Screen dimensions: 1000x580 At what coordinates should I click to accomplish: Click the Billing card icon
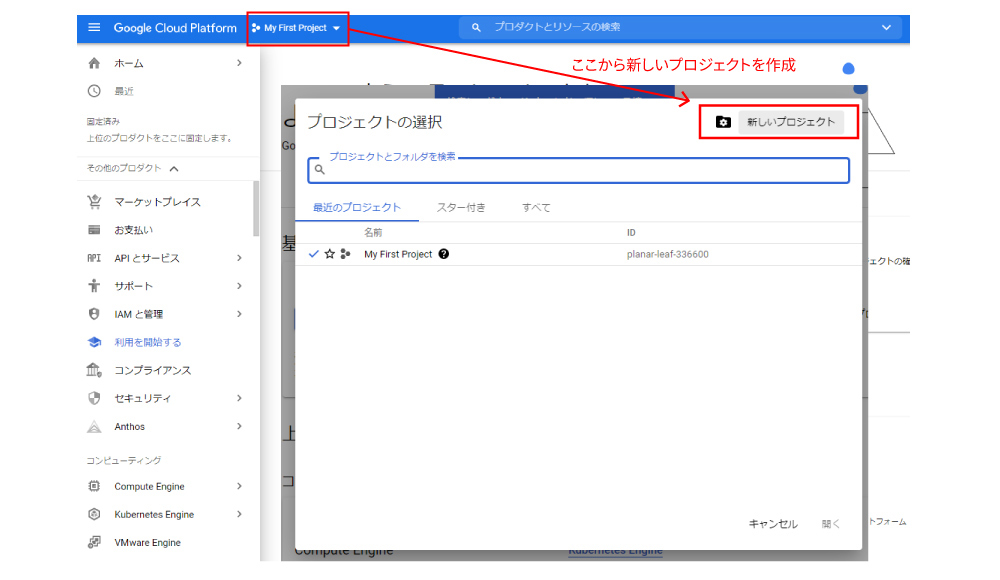(94, 230)
